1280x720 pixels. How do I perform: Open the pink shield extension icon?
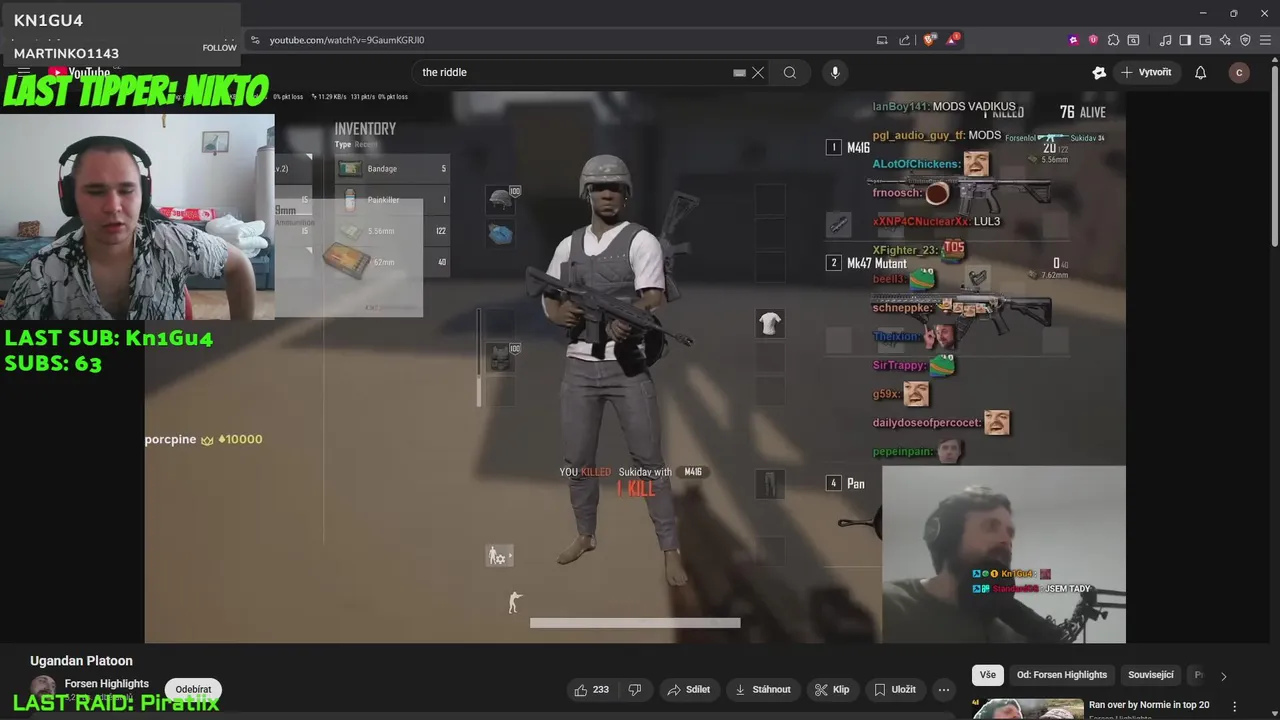pos(1093,40)
